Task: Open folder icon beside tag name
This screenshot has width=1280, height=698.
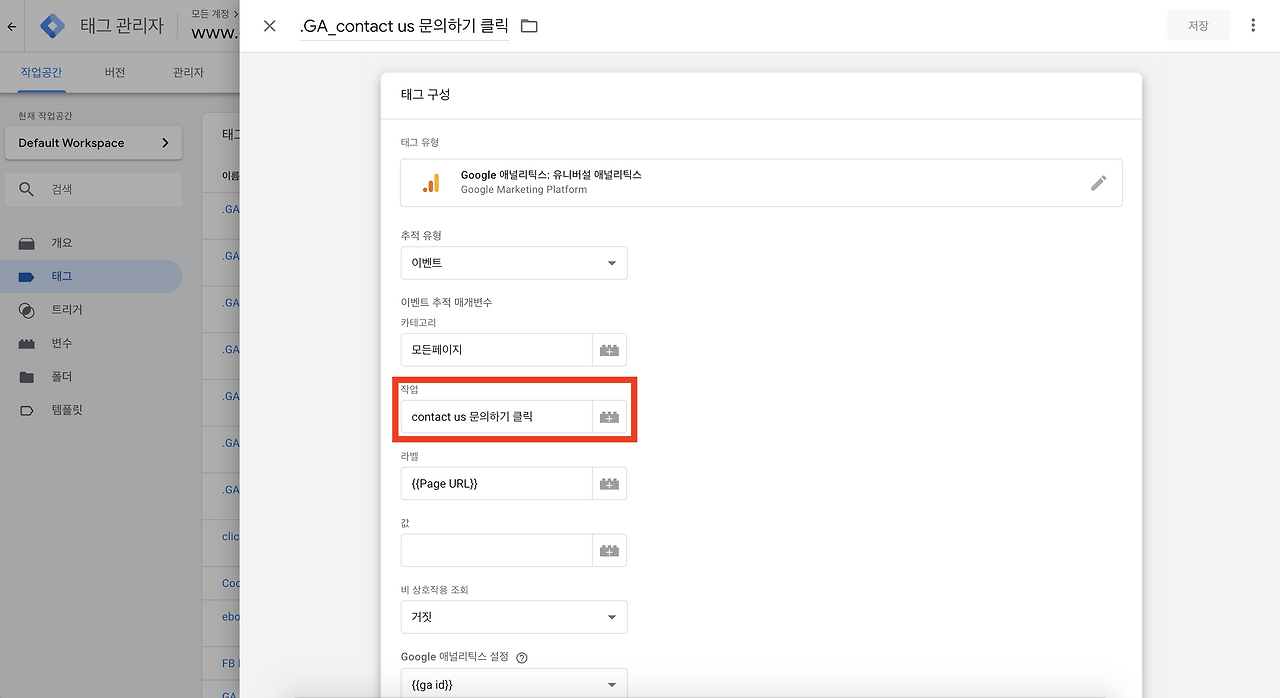Action: (x=529, y=26)
